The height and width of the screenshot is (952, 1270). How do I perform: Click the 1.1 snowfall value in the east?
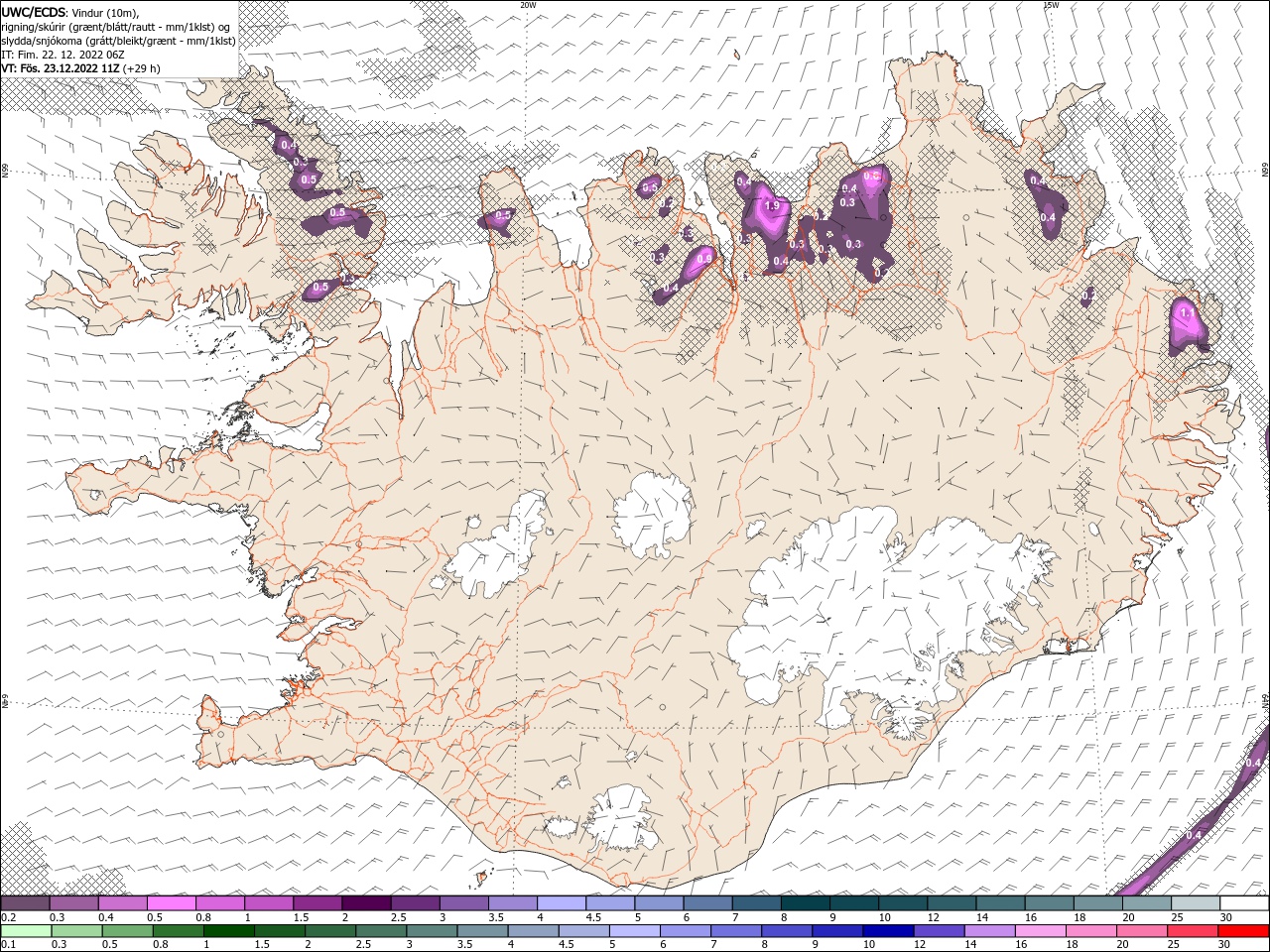coord(1187,312)
